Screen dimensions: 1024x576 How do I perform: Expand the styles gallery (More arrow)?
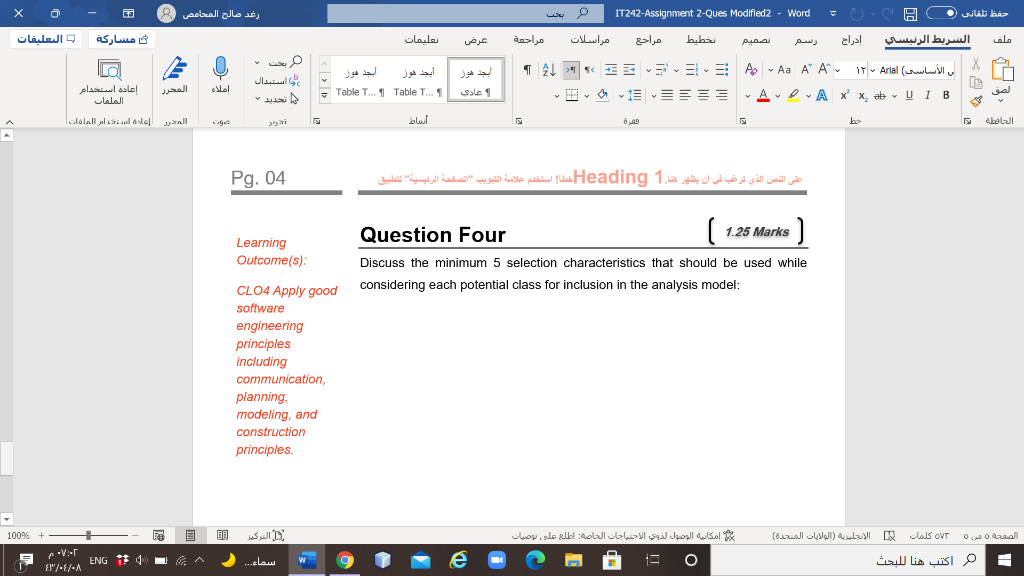tap(324, 95)
